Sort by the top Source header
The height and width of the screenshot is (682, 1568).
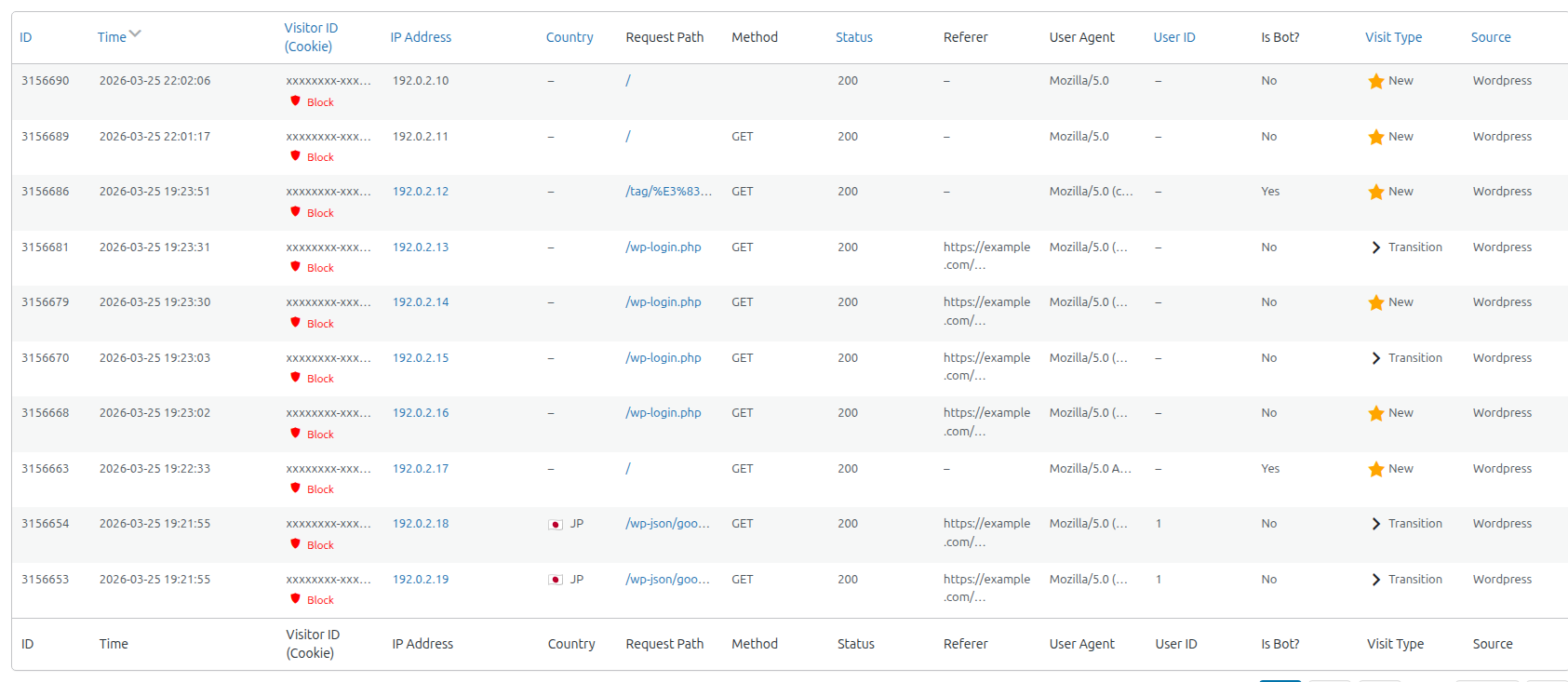[x=1491, y=37]
